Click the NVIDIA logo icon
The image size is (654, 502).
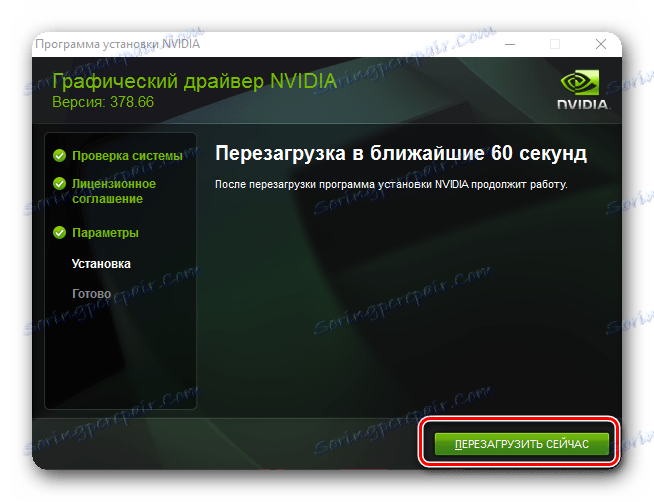(x=583, y=90)
